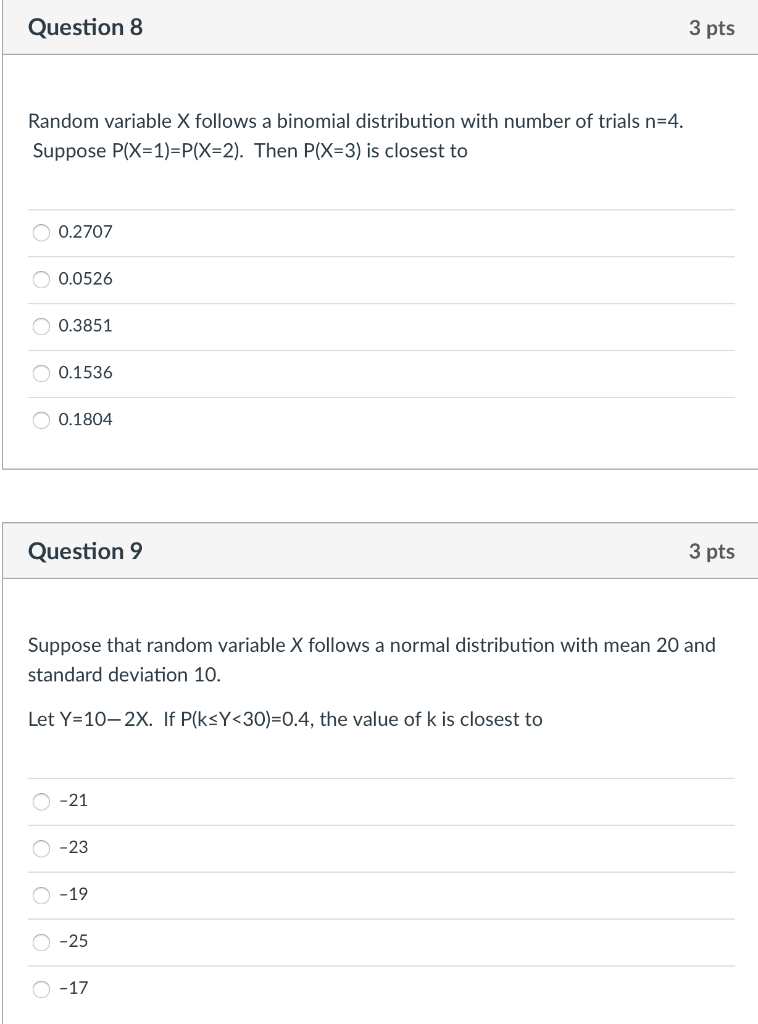This screenshot has width=758, height=1024.
Task: Click the binomial distribution question text
Action: (x=356, y=136)
